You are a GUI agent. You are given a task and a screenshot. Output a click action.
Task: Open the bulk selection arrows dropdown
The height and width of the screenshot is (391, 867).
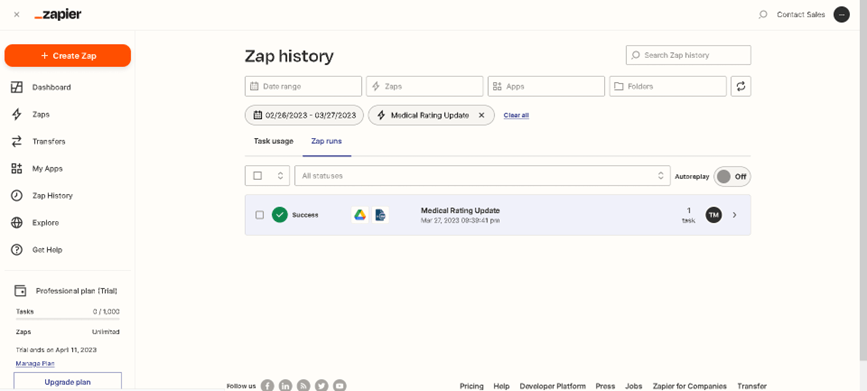pos(280,176)
